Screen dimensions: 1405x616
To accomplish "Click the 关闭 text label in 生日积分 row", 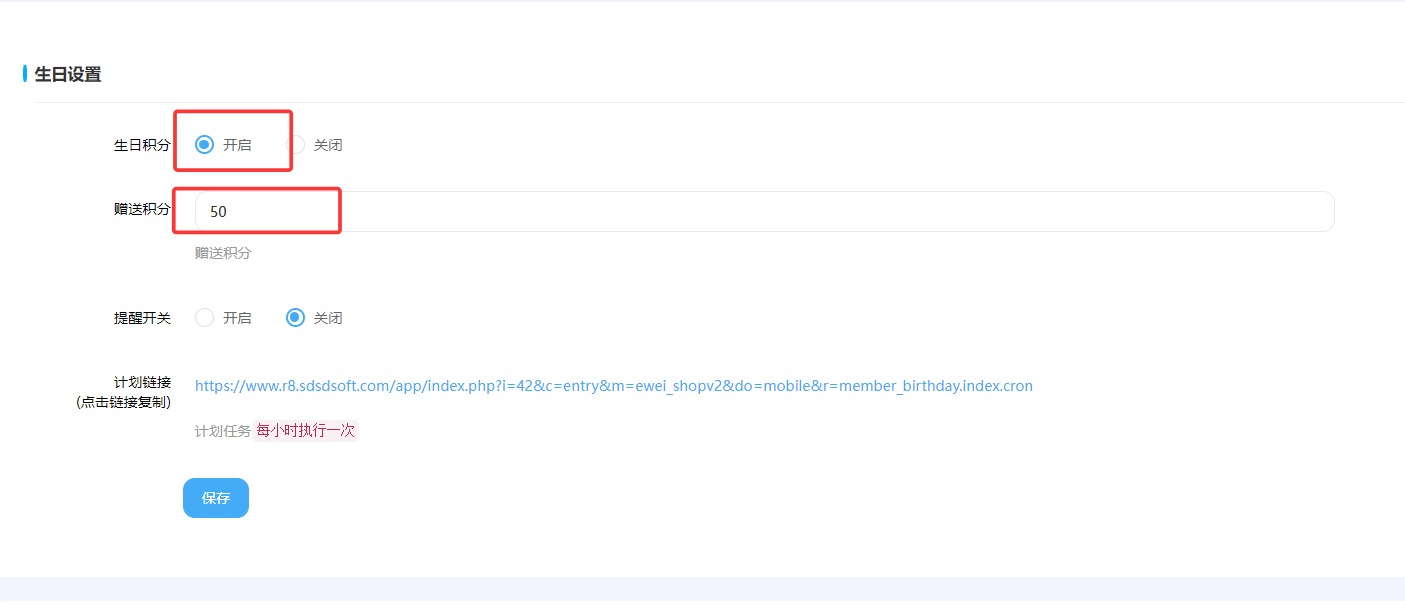I will pyautogui.click(x=328, y=145).
